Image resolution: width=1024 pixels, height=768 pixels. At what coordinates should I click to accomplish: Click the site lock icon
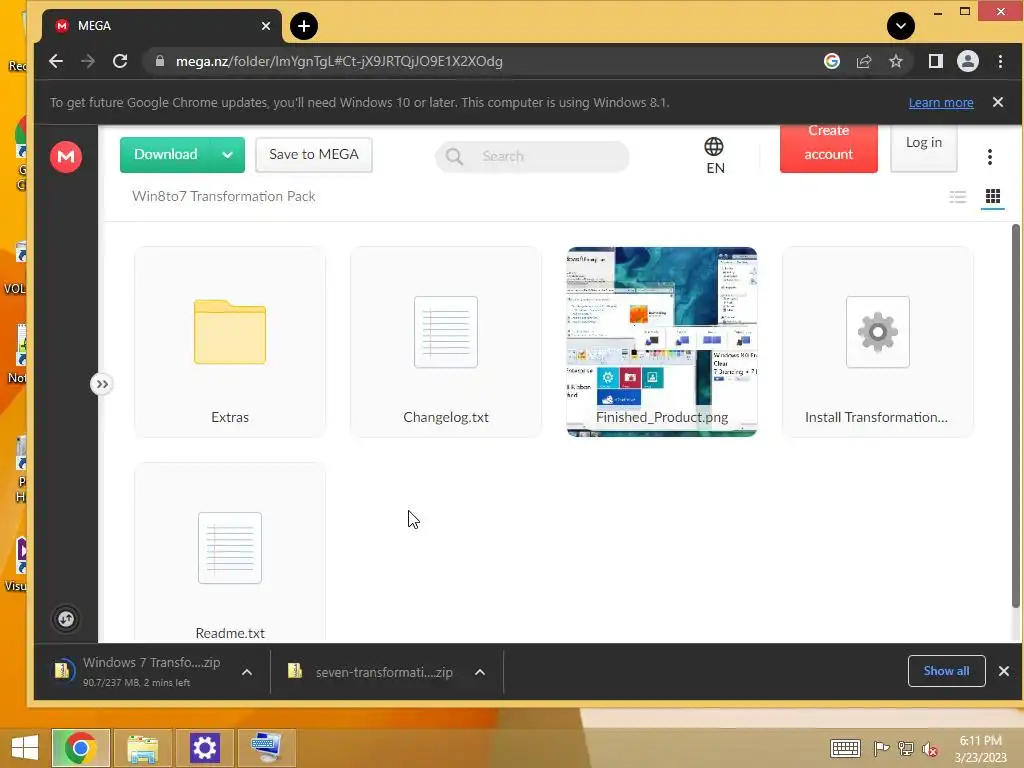tap(159, 61)
